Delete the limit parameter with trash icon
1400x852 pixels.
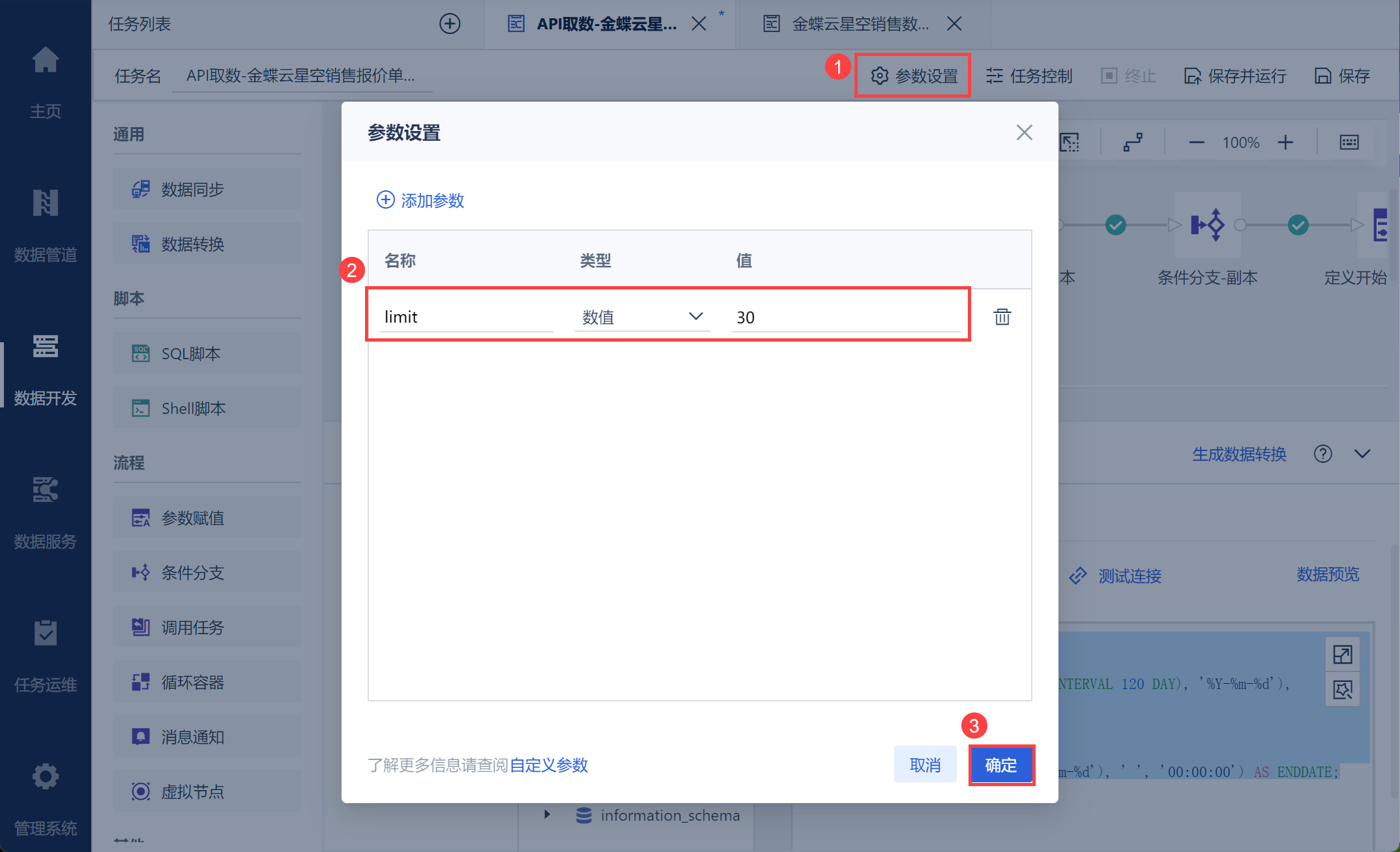pos(1002,317)
